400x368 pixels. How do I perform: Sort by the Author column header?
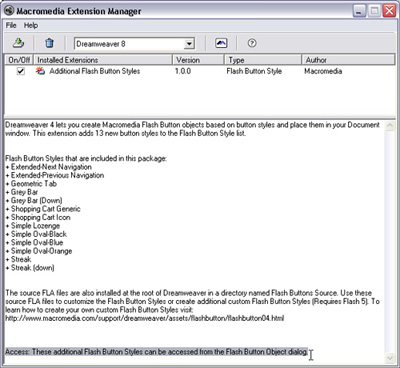pyautogui.click(x=348, y=60)
